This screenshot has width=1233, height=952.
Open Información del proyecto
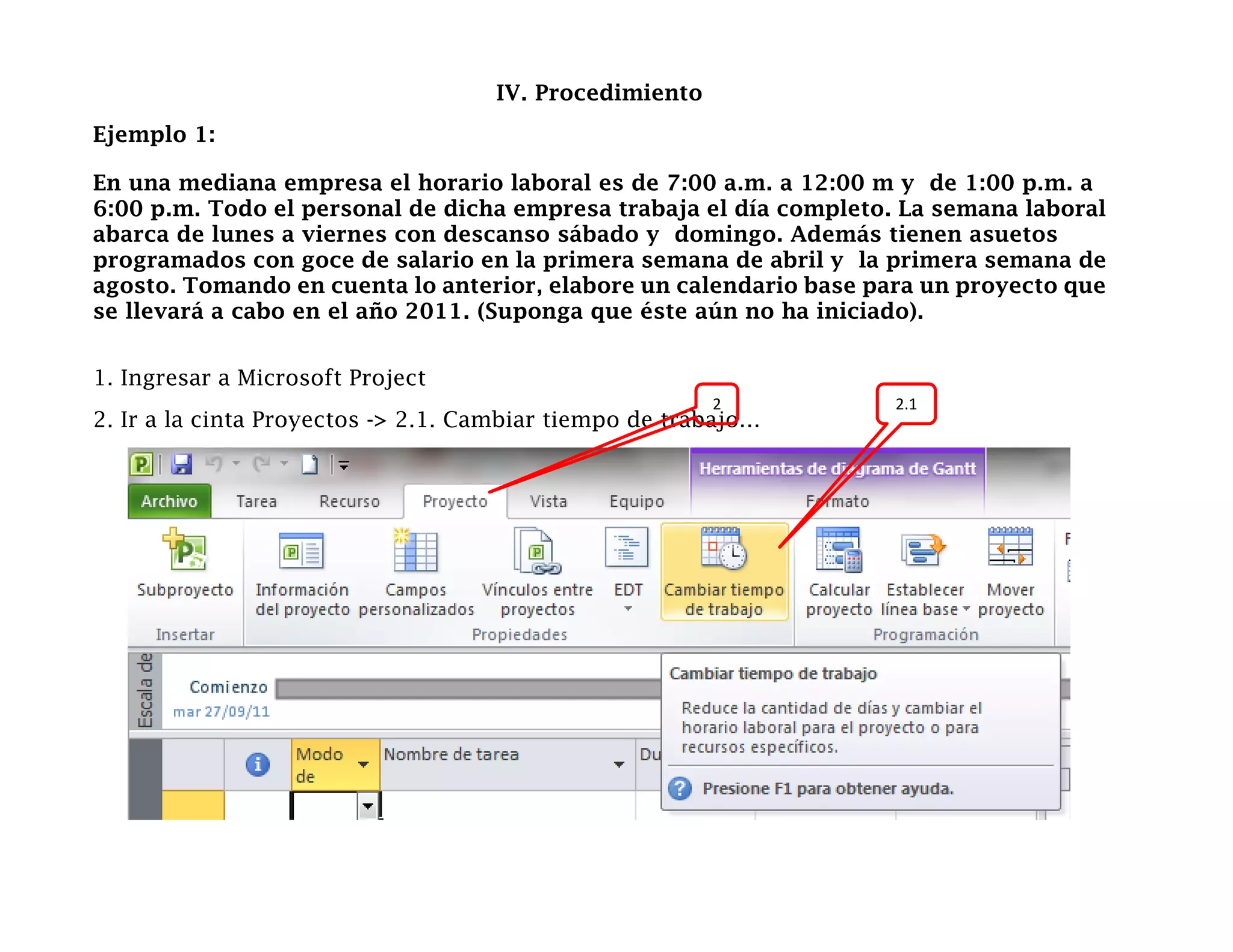tap(302, 551)
